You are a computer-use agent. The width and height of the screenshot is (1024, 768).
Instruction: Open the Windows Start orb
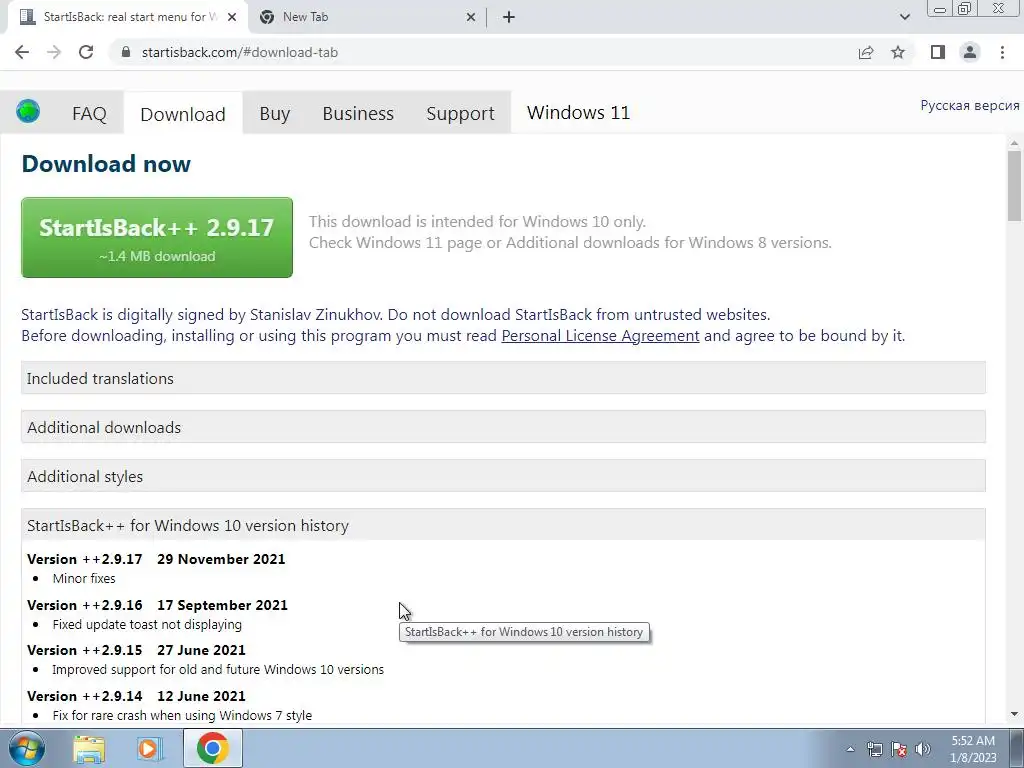pos(26,748)
